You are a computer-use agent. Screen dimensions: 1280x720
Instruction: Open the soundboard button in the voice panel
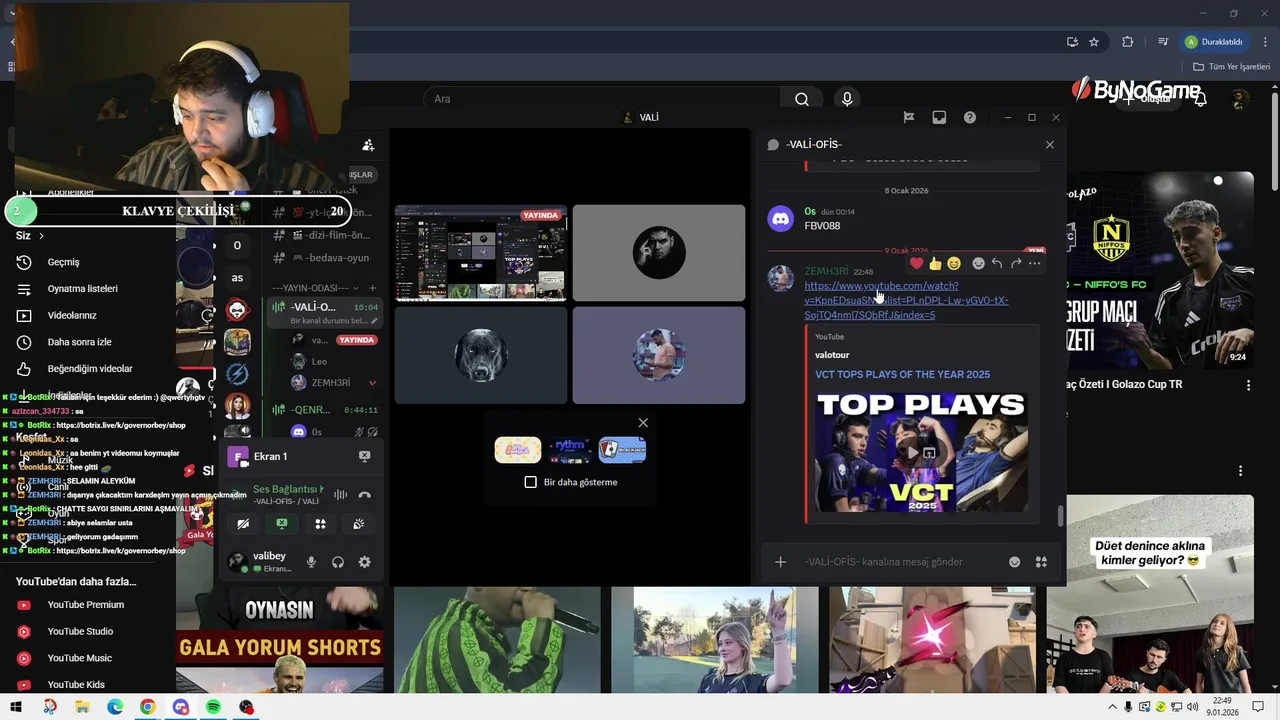(x=358, y=524)
